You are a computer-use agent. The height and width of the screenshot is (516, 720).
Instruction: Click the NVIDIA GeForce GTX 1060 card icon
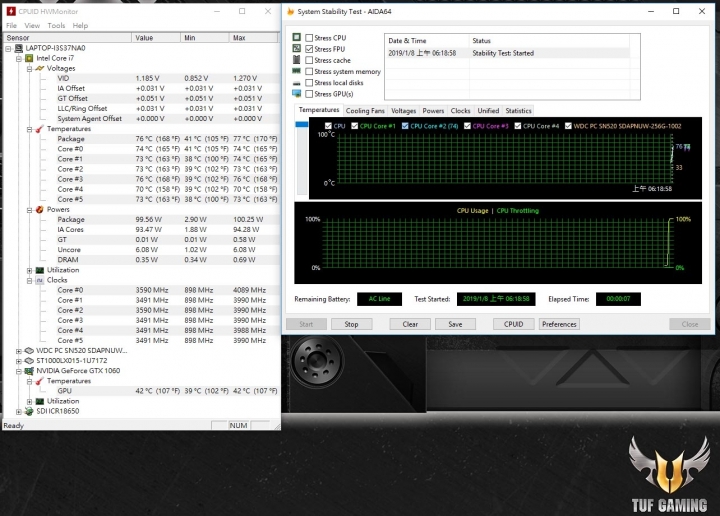[29, 371]
